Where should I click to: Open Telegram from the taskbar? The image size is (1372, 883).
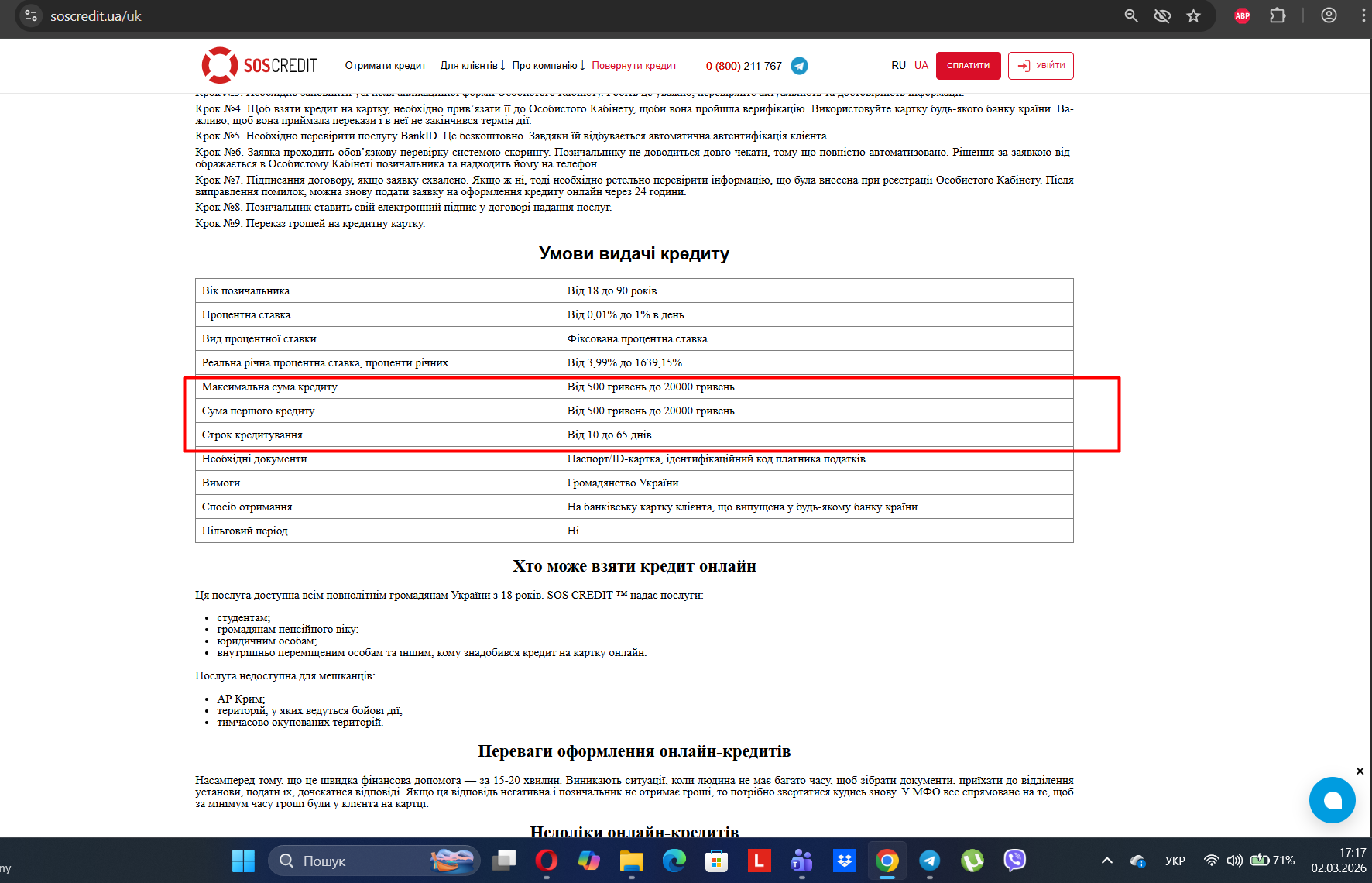pos(930,861)
